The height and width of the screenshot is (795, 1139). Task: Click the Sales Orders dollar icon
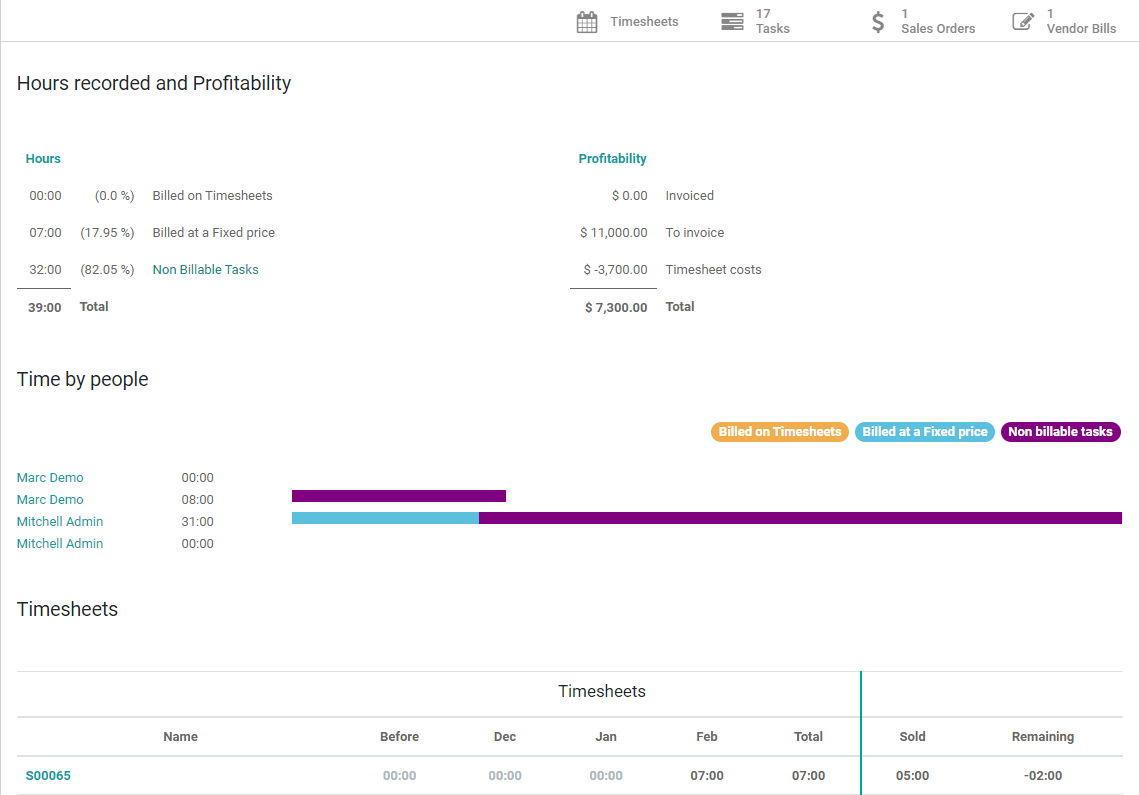(878, 22)
